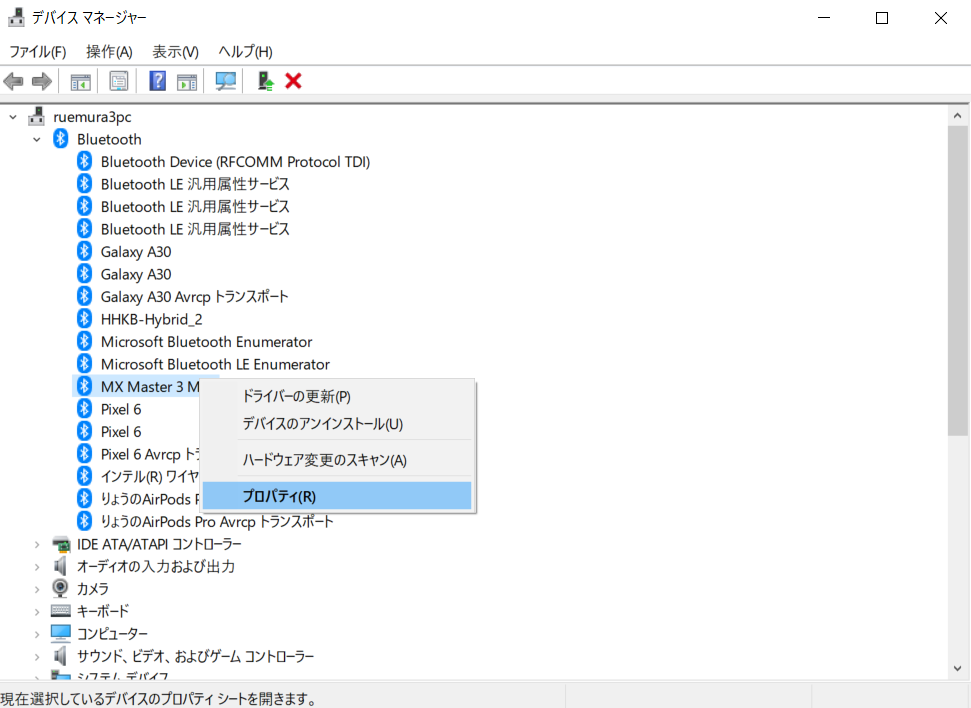This screenshot has height=708, width=971.
Task: Select Bluetooth Device (RFCOMM Protocol TDI)
Action: coord(235,162)
